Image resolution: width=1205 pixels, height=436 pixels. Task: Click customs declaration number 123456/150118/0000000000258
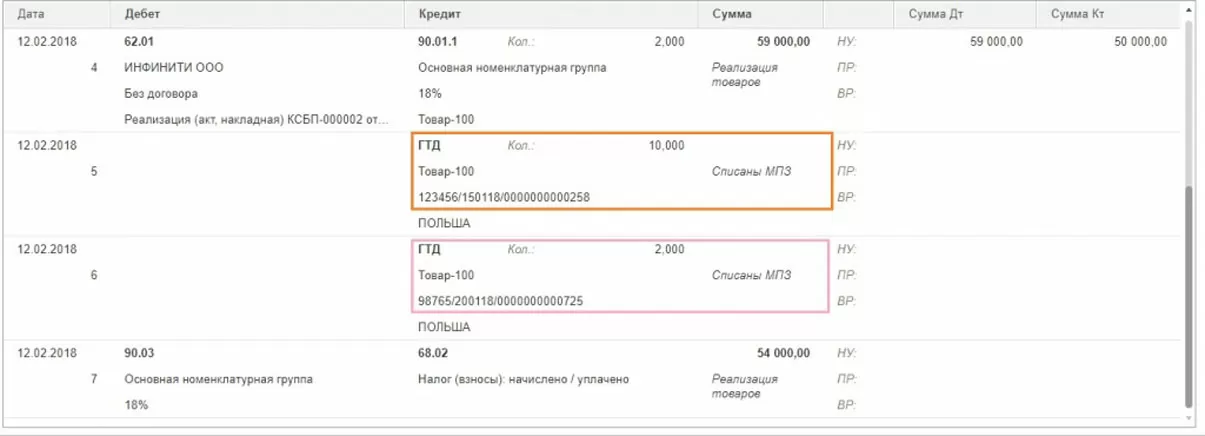coord(503,197)
